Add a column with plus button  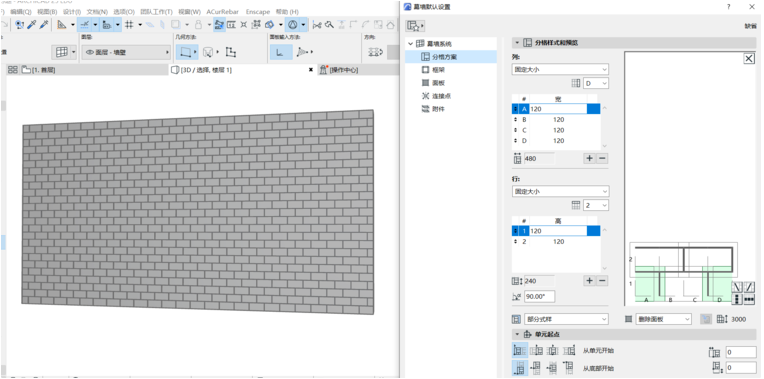(590, 158)
